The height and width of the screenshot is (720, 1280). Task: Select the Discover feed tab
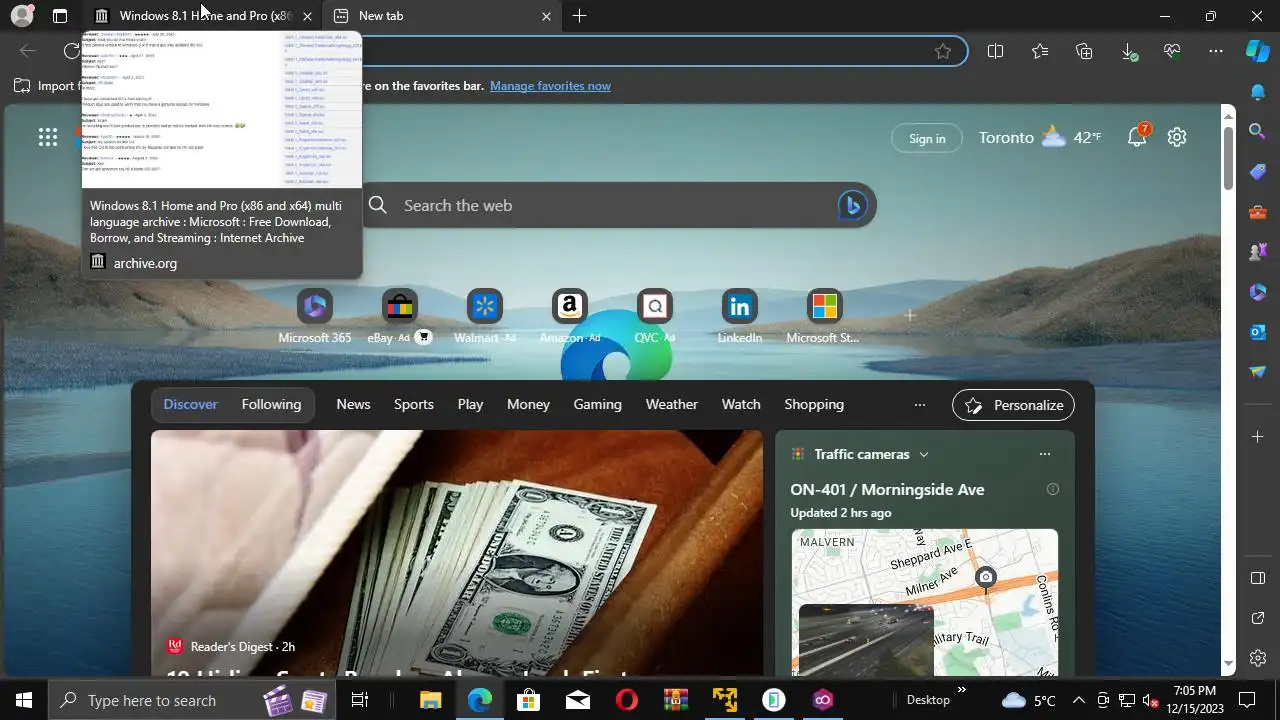coord(190,404)
